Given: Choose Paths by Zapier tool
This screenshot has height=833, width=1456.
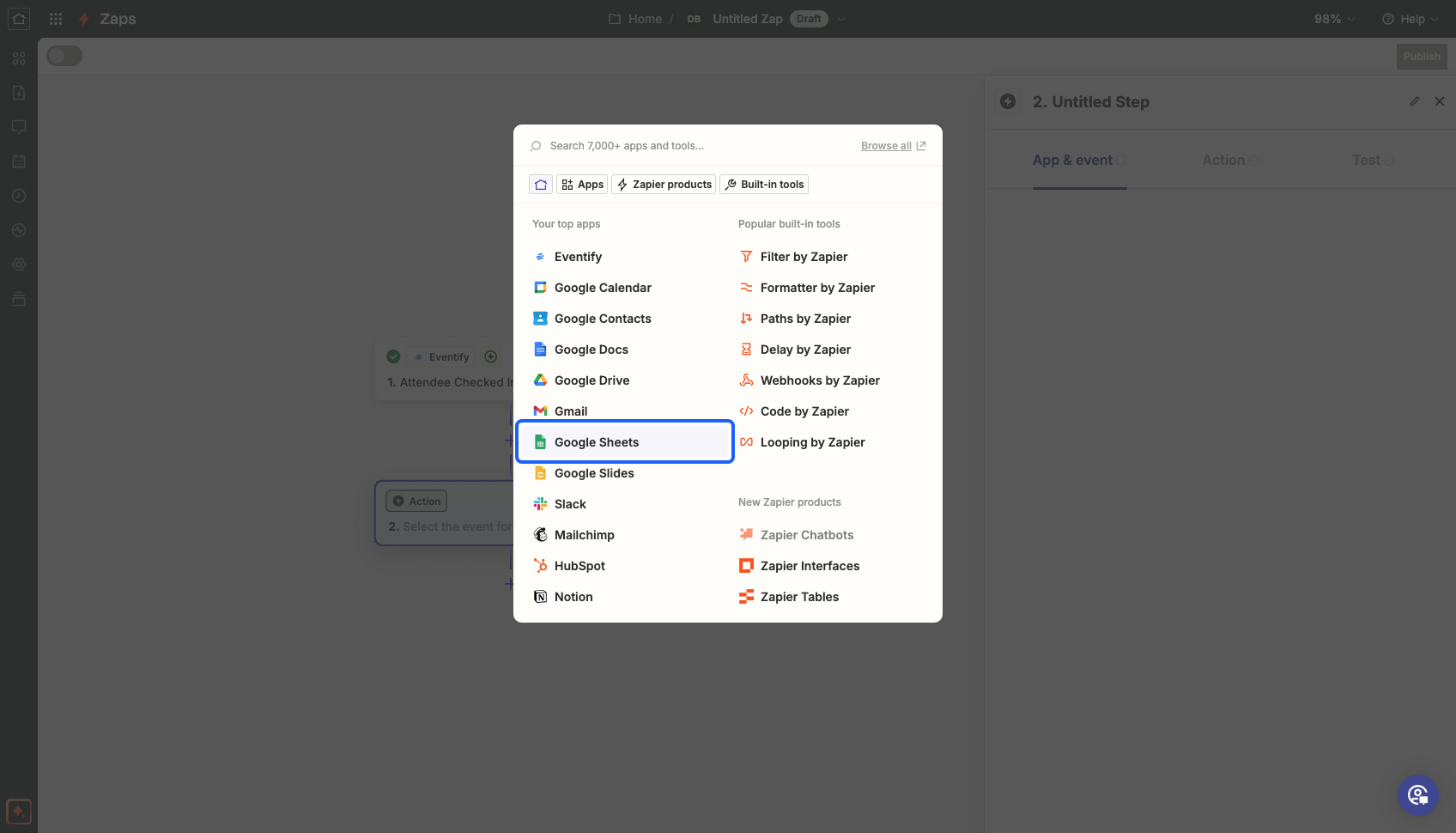Looking at the screenshot, I should (x=831, y=319).
